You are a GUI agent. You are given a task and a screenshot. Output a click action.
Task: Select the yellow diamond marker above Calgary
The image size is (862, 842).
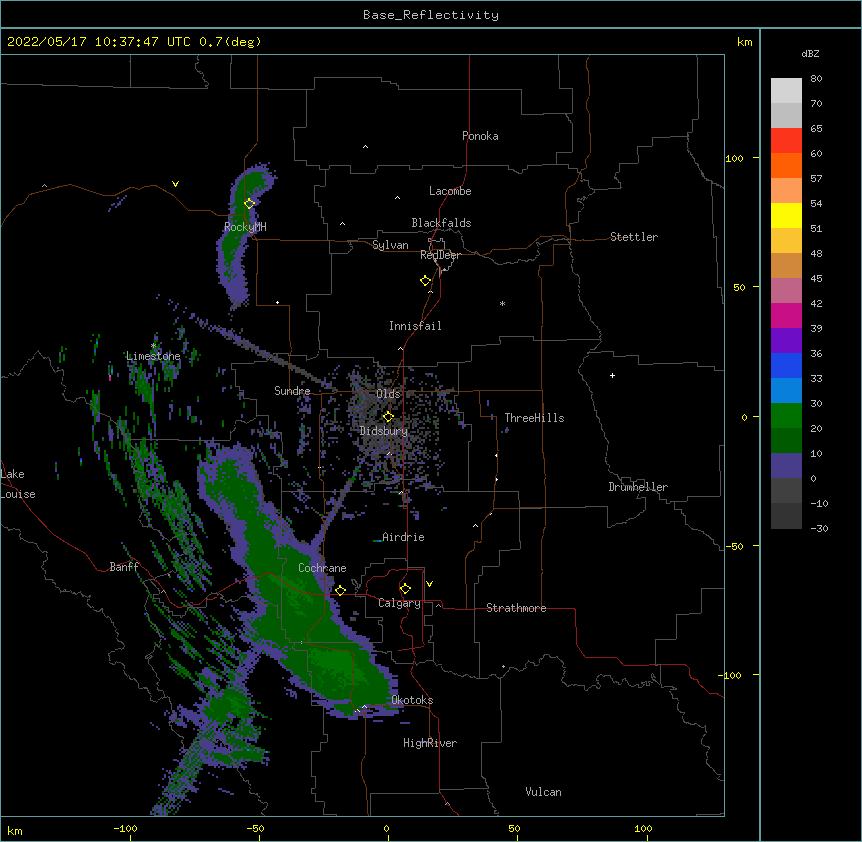(405, 589)
